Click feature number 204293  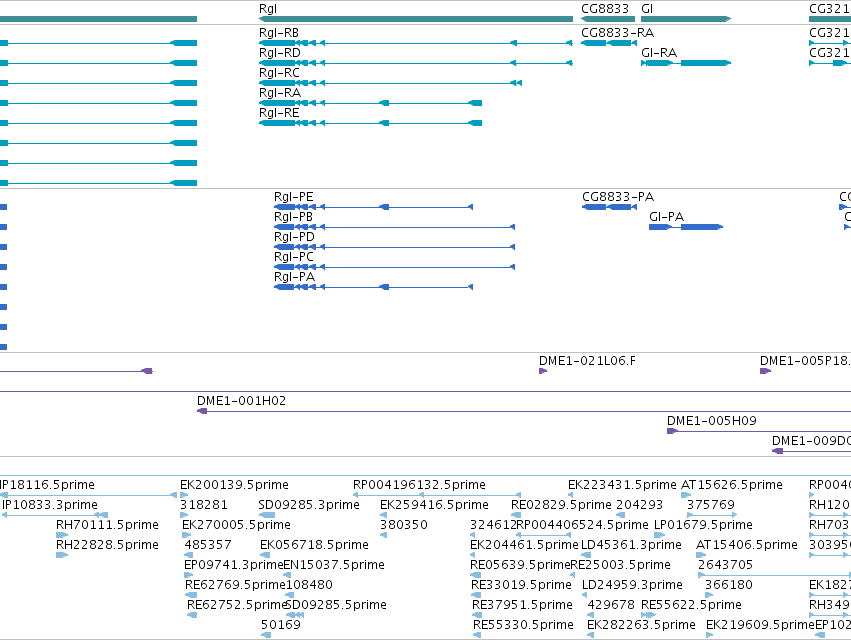[639, 505]
